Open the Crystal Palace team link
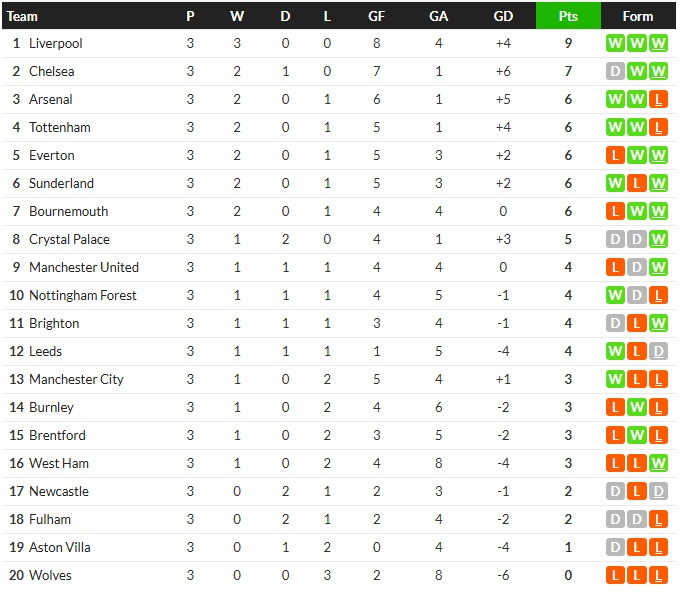Image resolution: width=684 pixels, height=598 pixels. coord(69,239)
